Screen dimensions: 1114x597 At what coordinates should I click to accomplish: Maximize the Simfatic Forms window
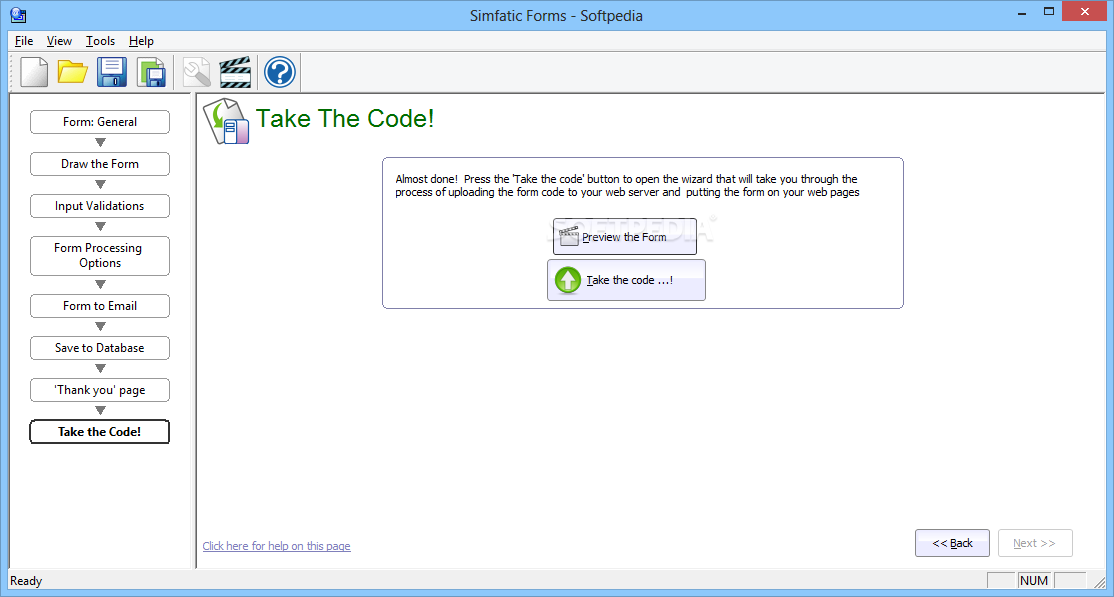click(x=1049, y=12)
